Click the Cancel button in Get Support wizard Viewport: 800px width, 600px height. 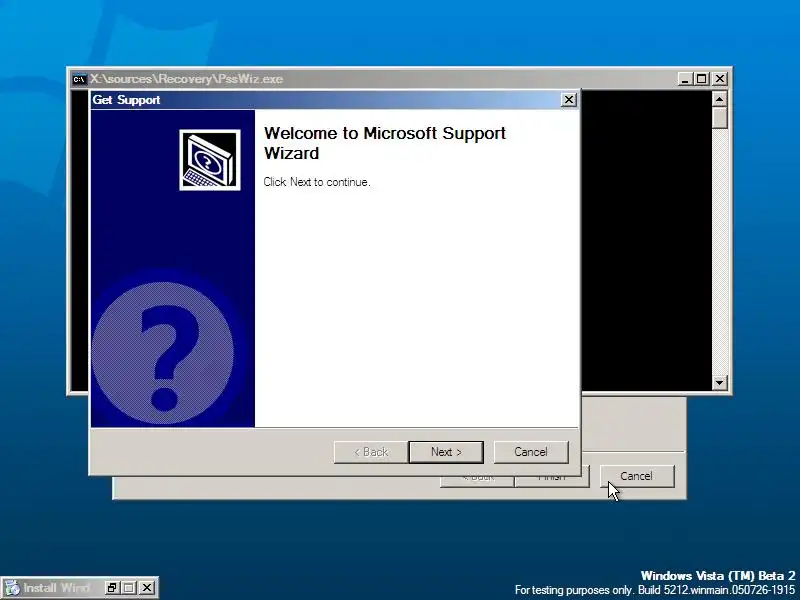coord(531,452)
